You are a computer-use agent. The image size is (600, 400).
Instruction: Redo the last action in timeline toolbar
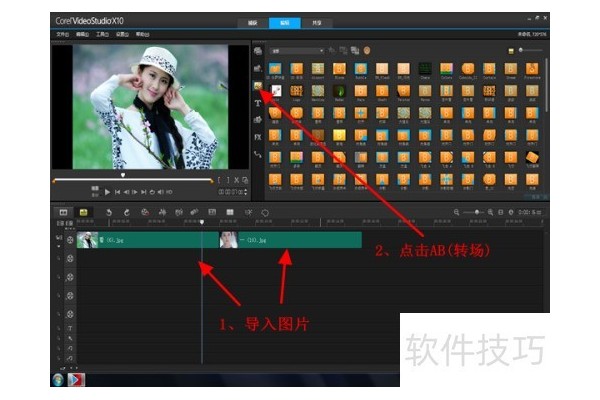(127, 212)
